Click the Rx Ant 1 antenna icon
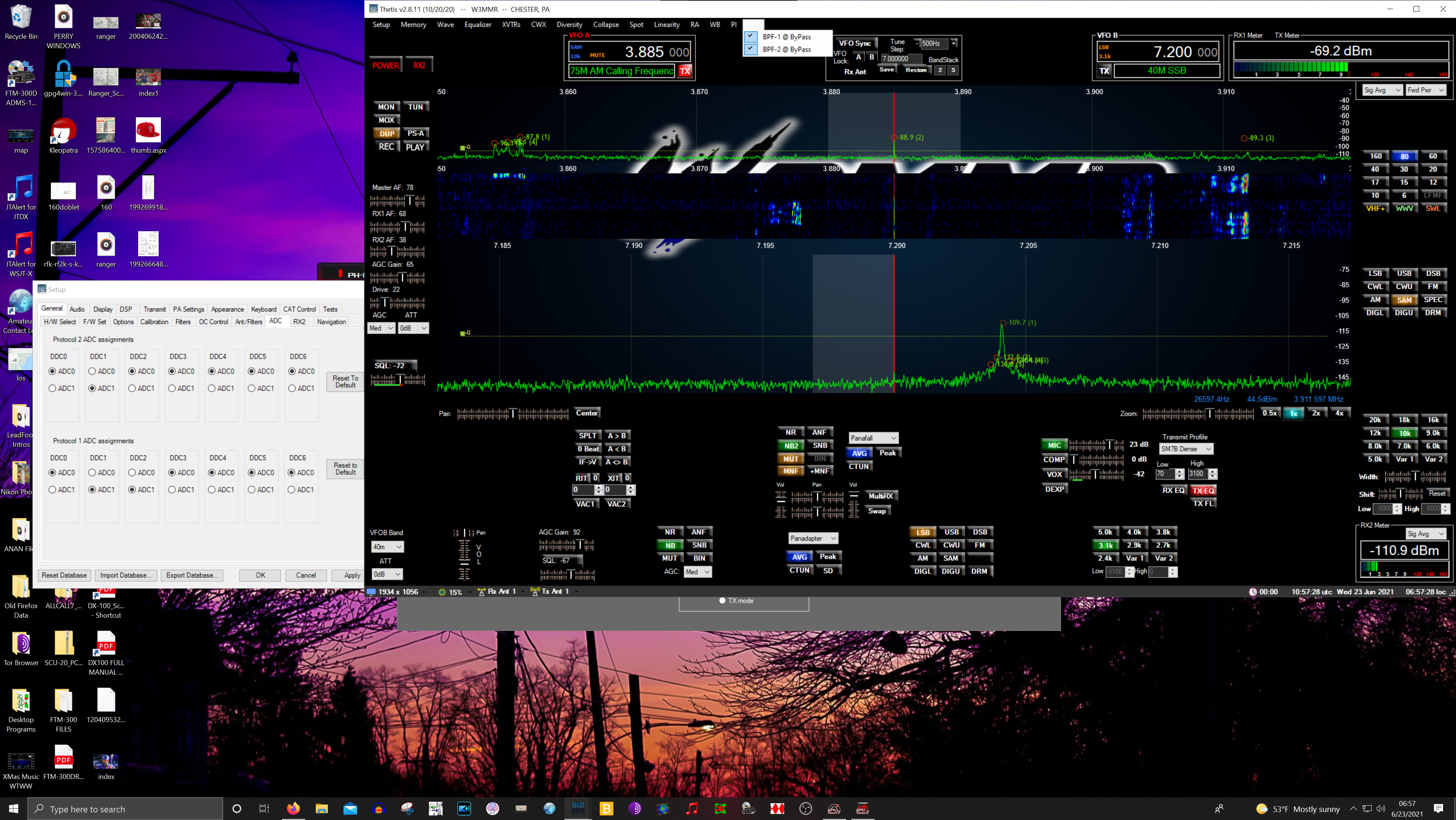 pyautogui.click(x=481, y=592)
